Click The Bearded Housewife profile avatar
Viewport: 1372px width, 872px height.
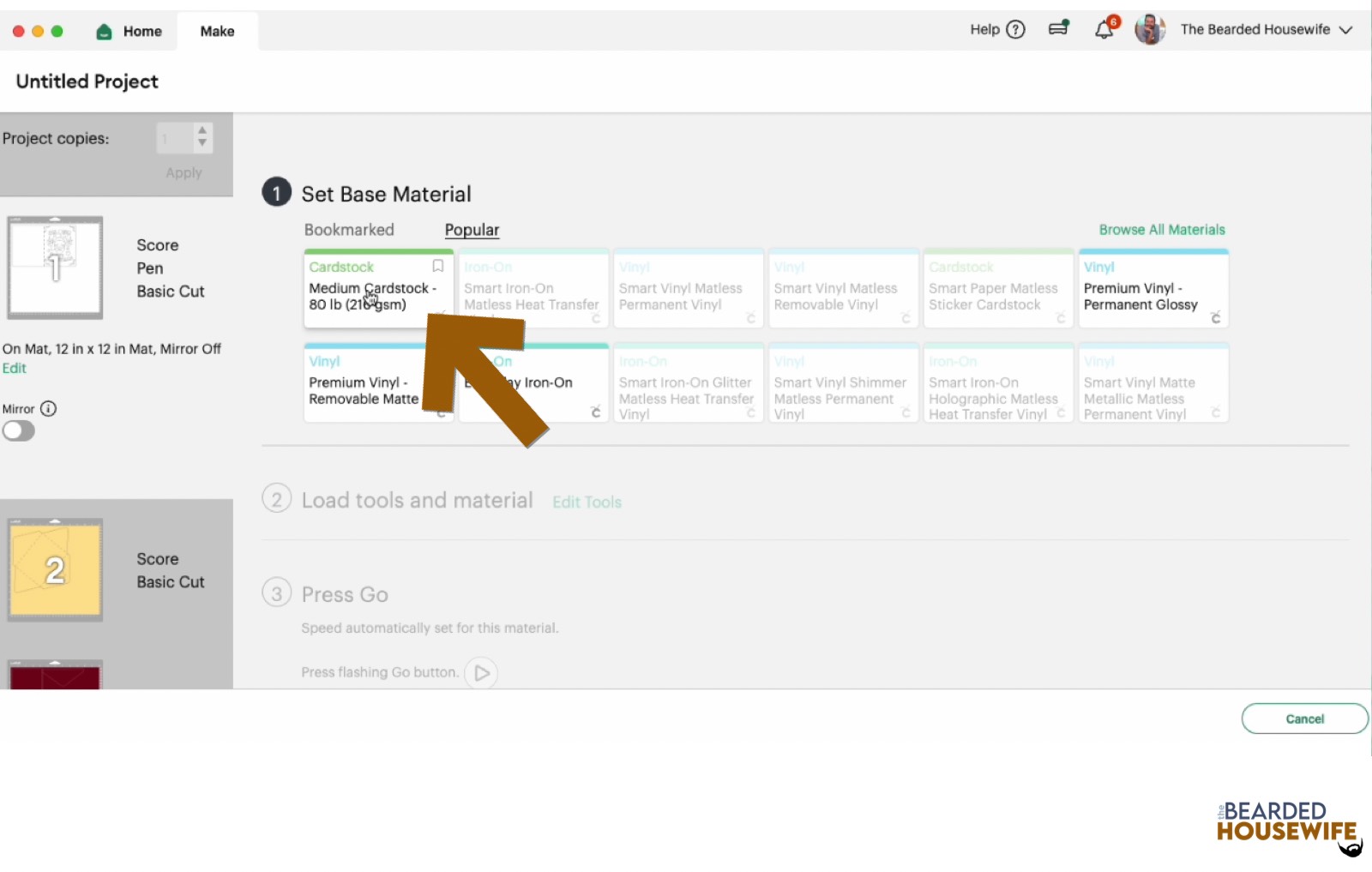pos(1150,29)
